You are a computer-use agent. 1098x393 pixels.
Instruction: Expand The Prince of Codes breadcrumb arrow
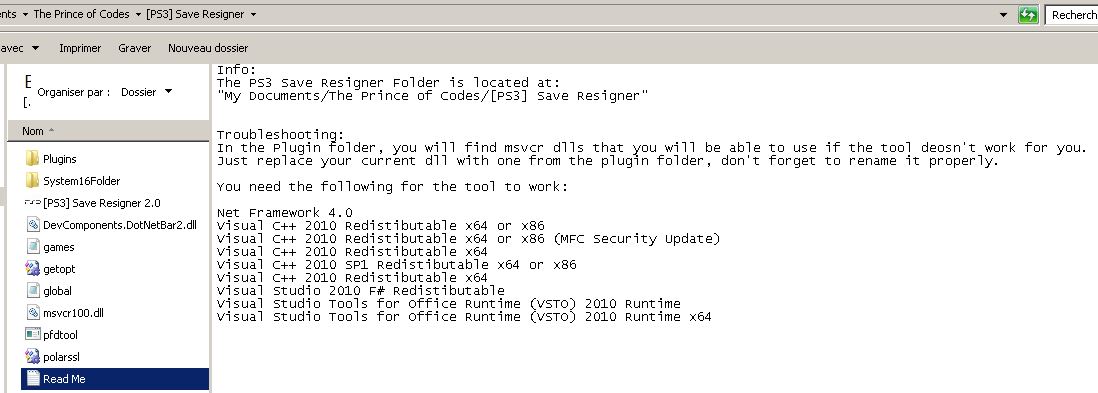(136, 14)
